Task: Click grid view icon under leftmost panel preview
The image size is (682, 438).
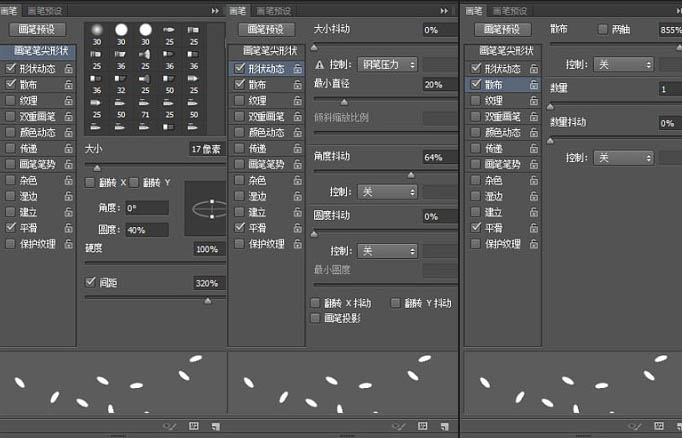Action: tap(194, 426)
